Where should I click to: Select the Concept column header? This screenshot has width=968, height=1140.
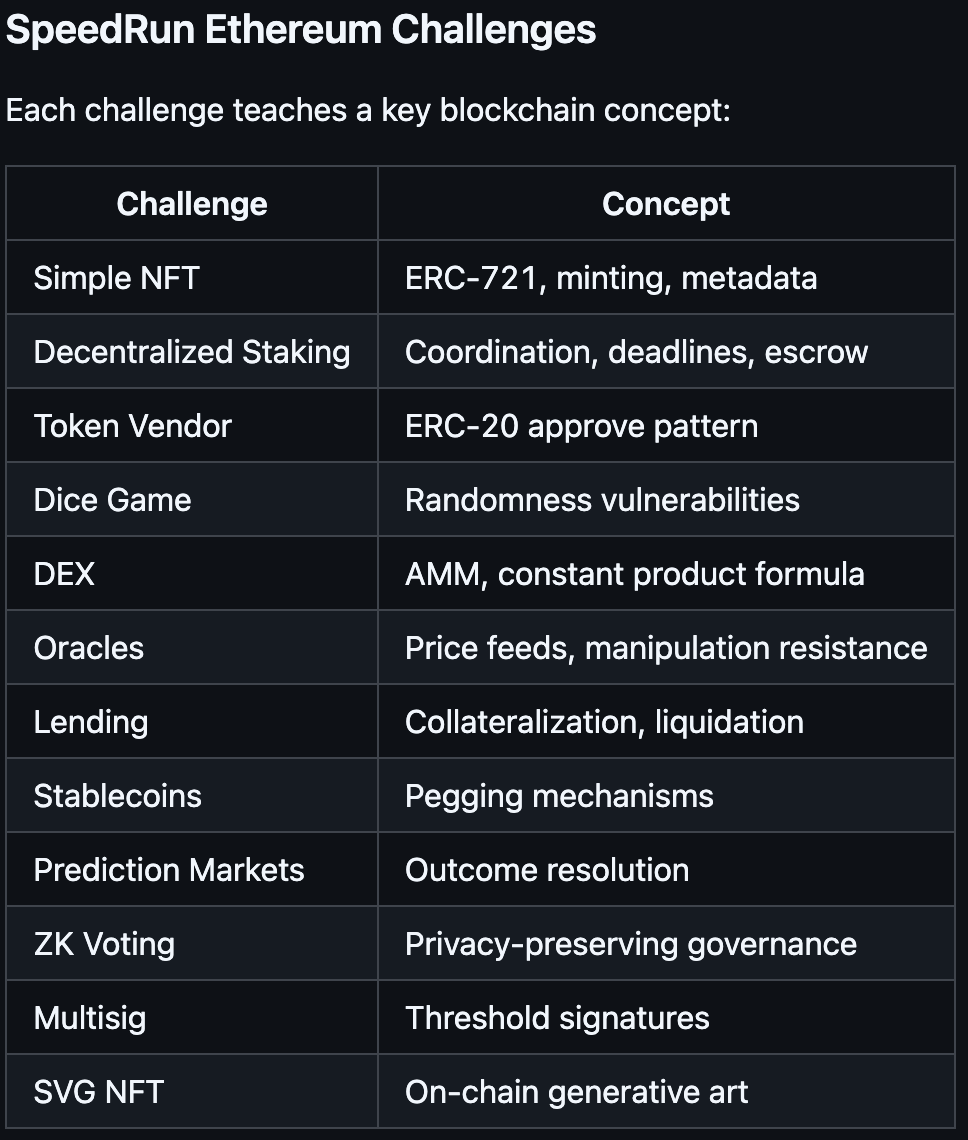point(666,204)
